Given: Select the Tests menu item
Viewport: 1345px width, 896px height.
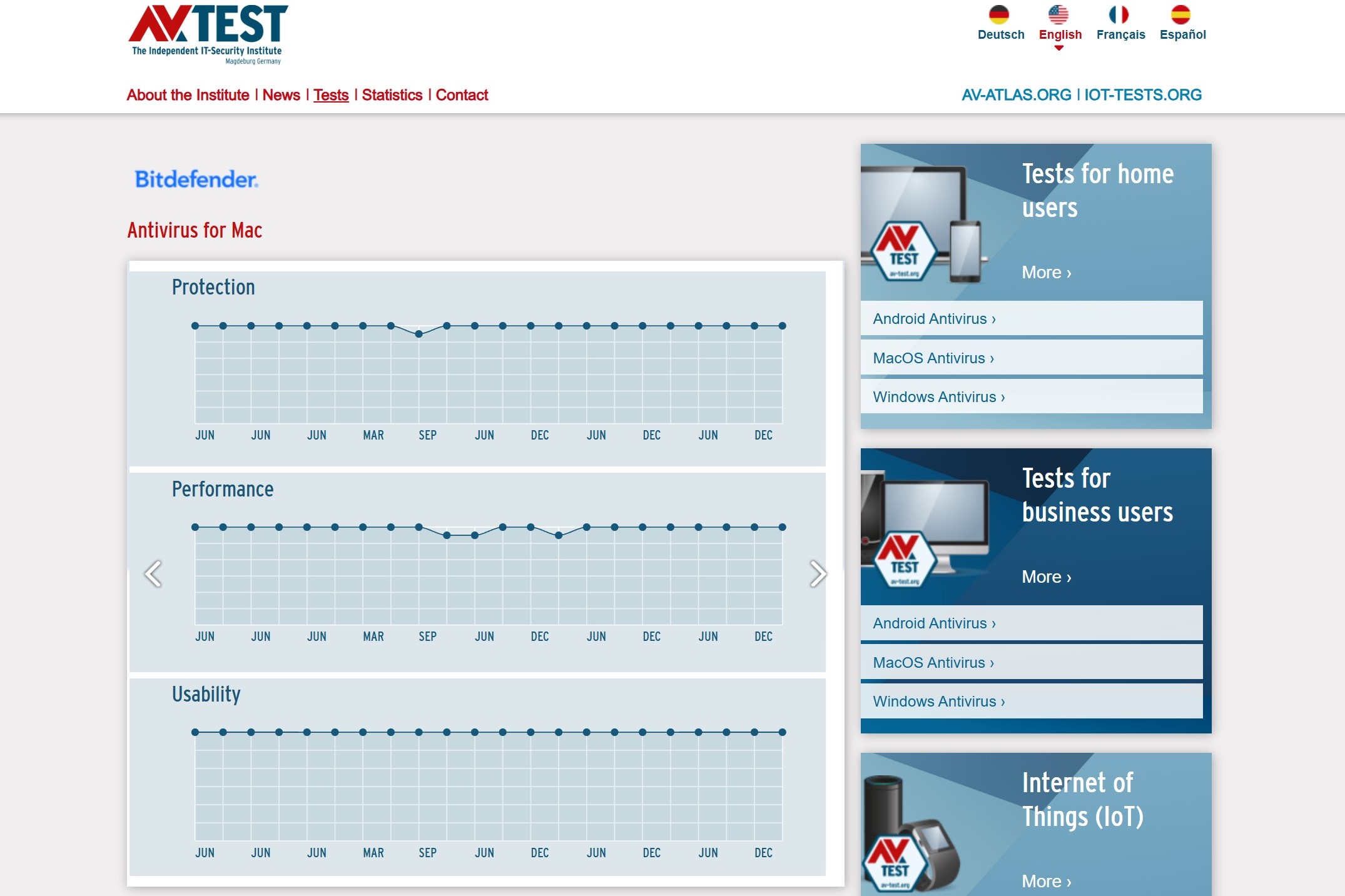Looking at the screenshot, I should (x=330, y=95).
